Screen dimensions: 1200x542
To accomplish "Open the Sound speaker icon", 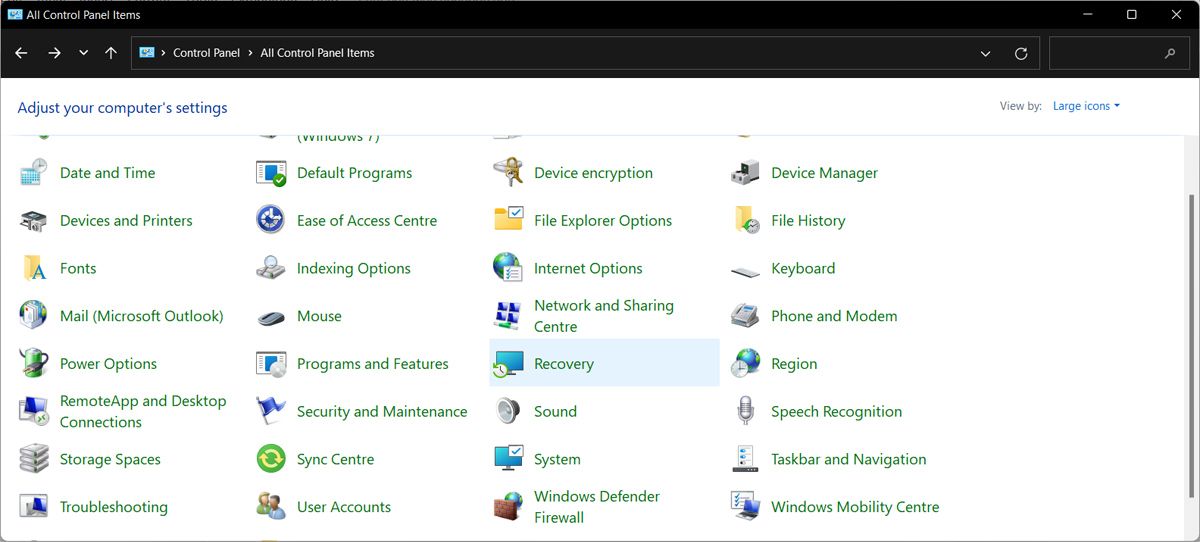I will (508, 412).
